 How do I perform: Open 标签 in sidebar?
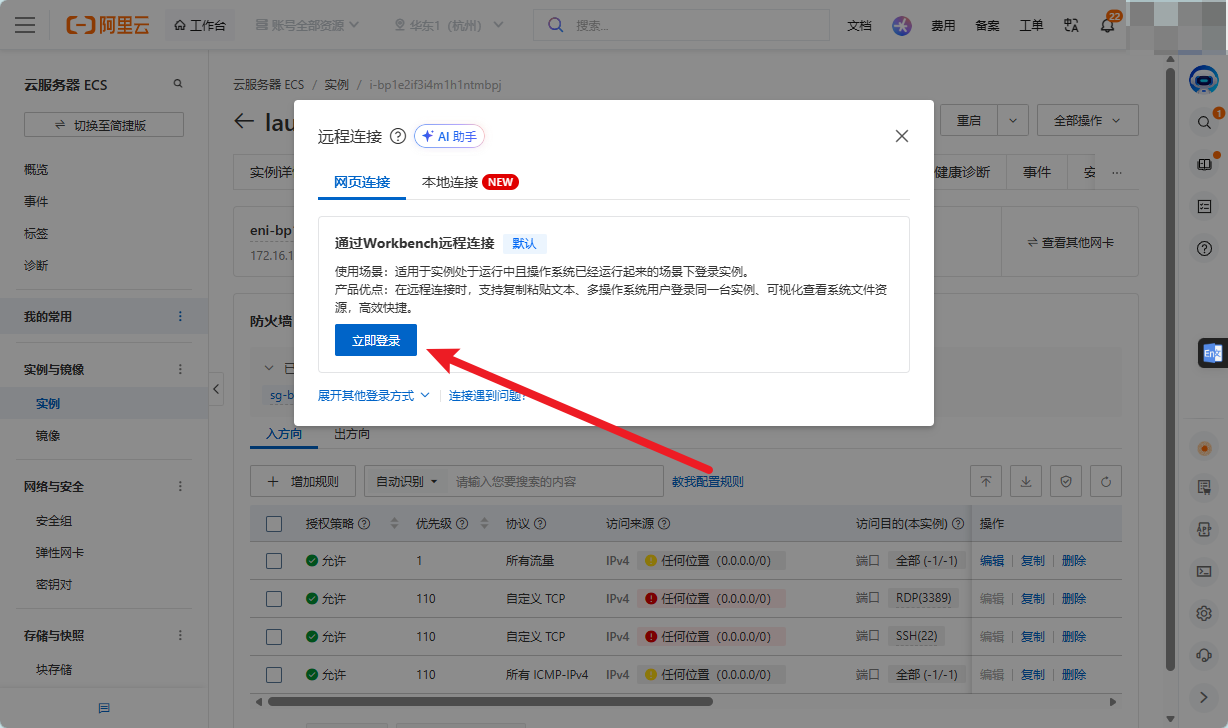[x=36, y=233]
